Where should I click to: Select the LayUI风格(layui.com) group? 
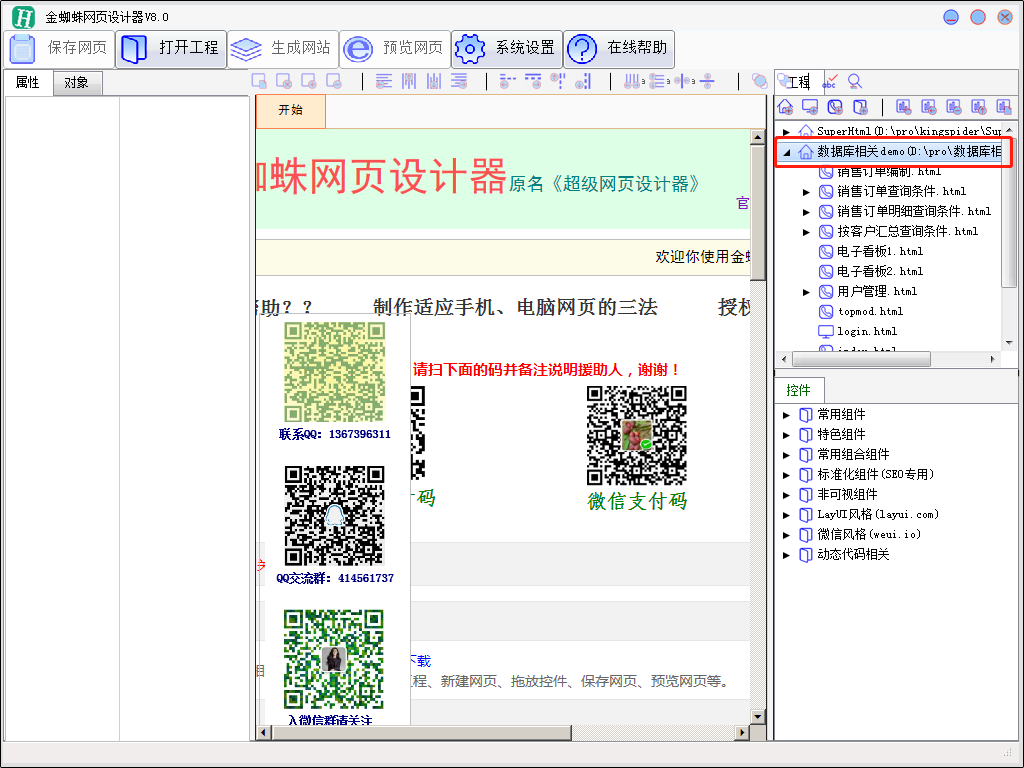coord(878,515)
